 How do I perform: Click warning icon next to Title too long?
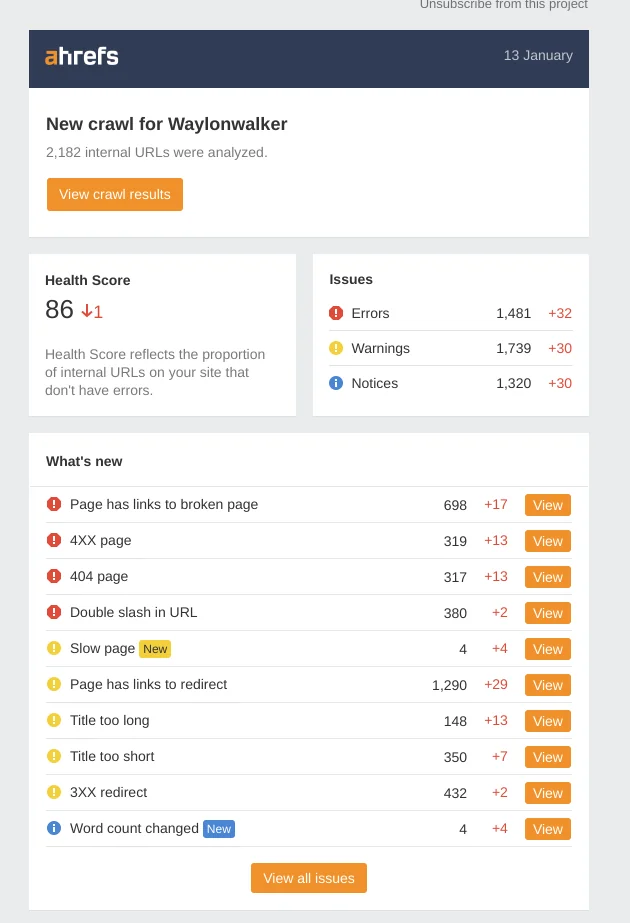click(x=54, y=720)
